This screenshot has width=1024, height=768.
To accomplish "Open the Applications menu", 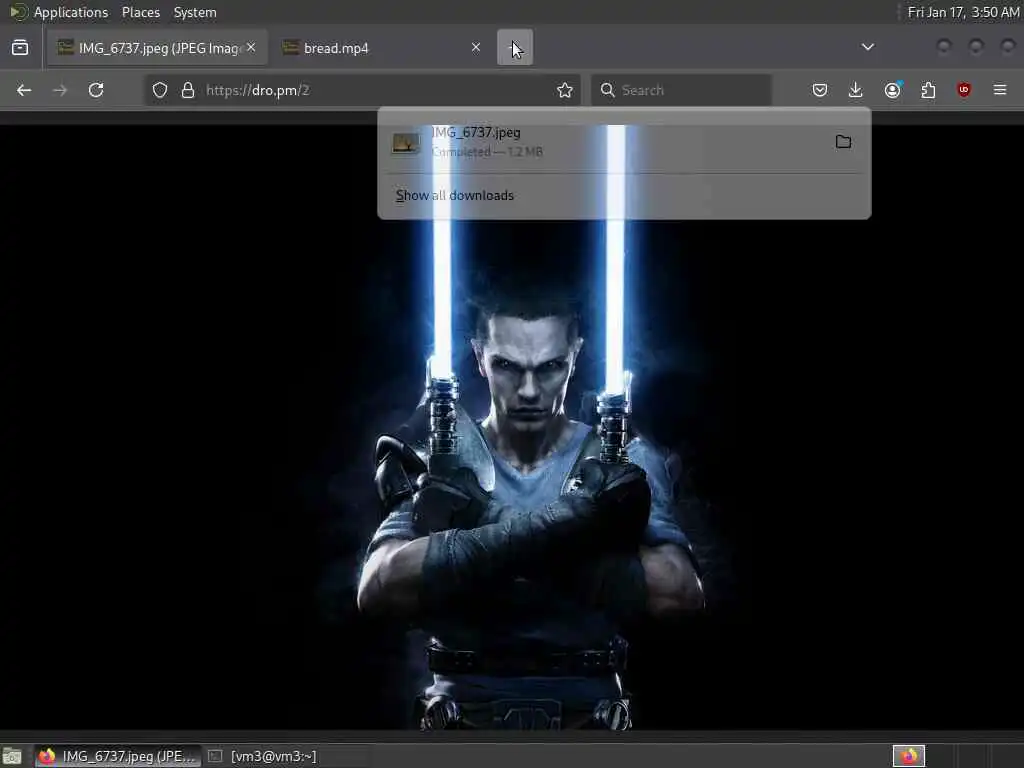I will pos(71,12).
